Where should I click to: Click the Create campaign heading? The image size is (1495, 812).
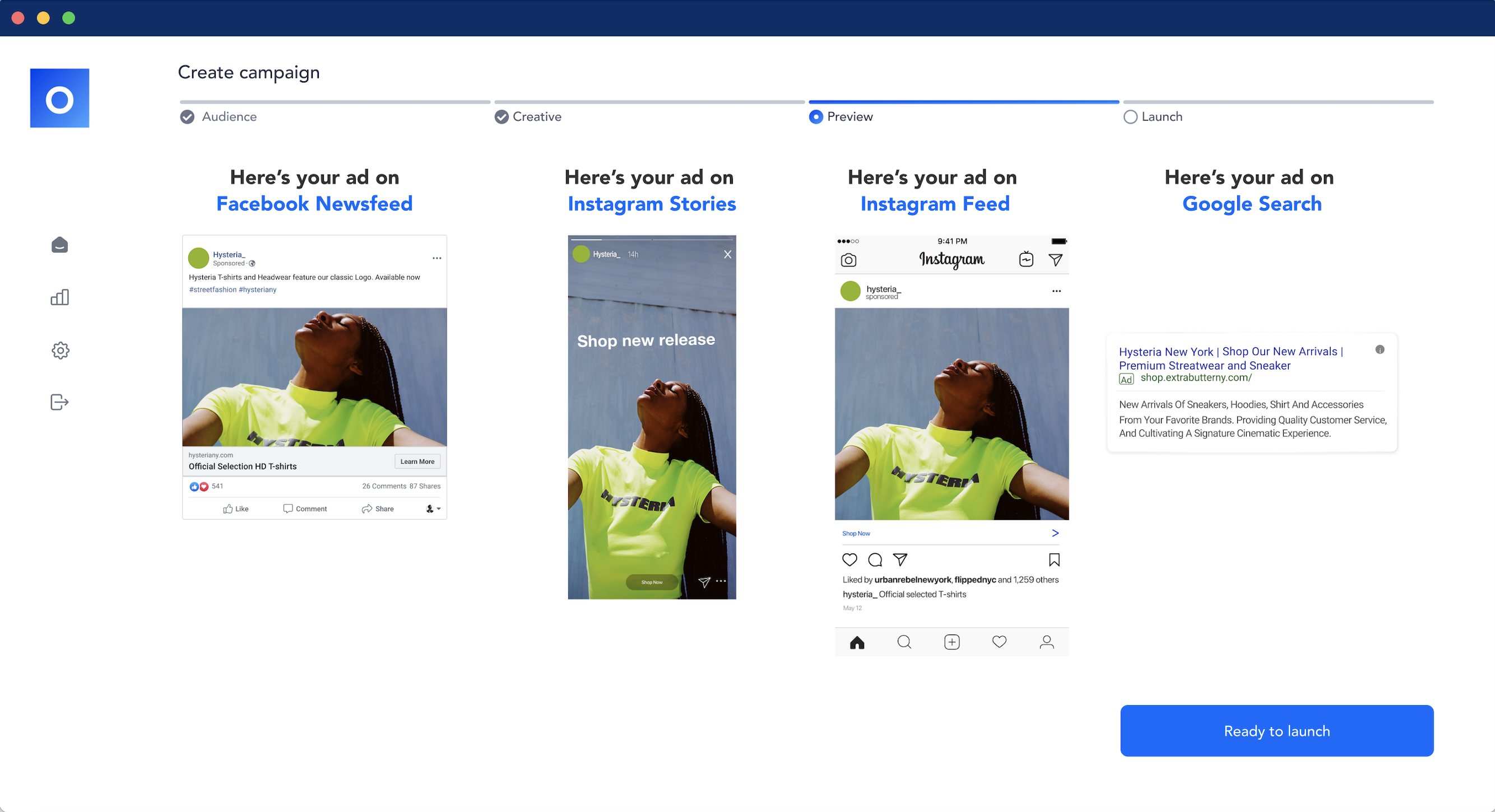pos(248,72)
